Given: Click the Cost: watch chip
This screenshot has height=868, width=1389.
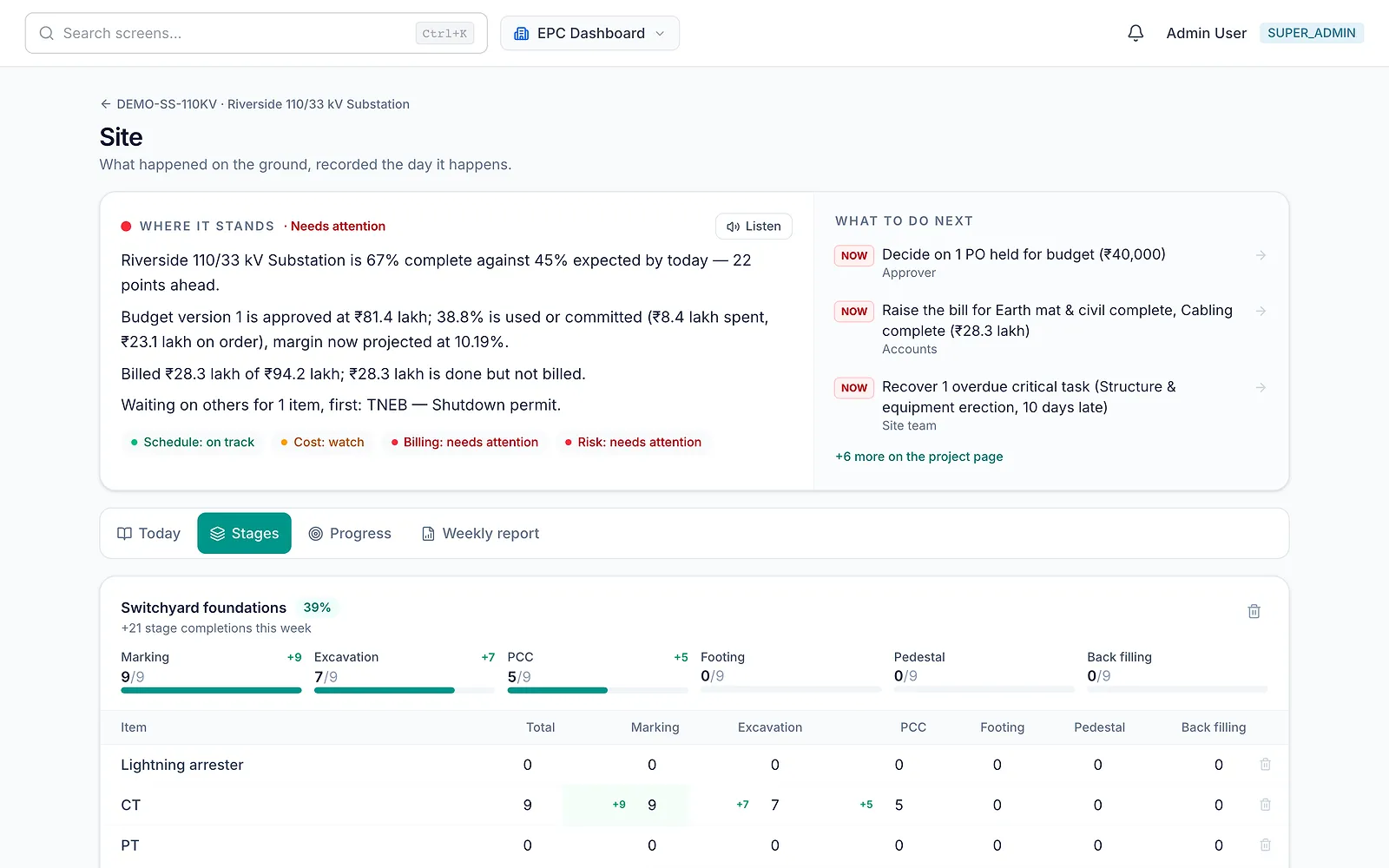Looking at the screenshot, I should (322, 442).
